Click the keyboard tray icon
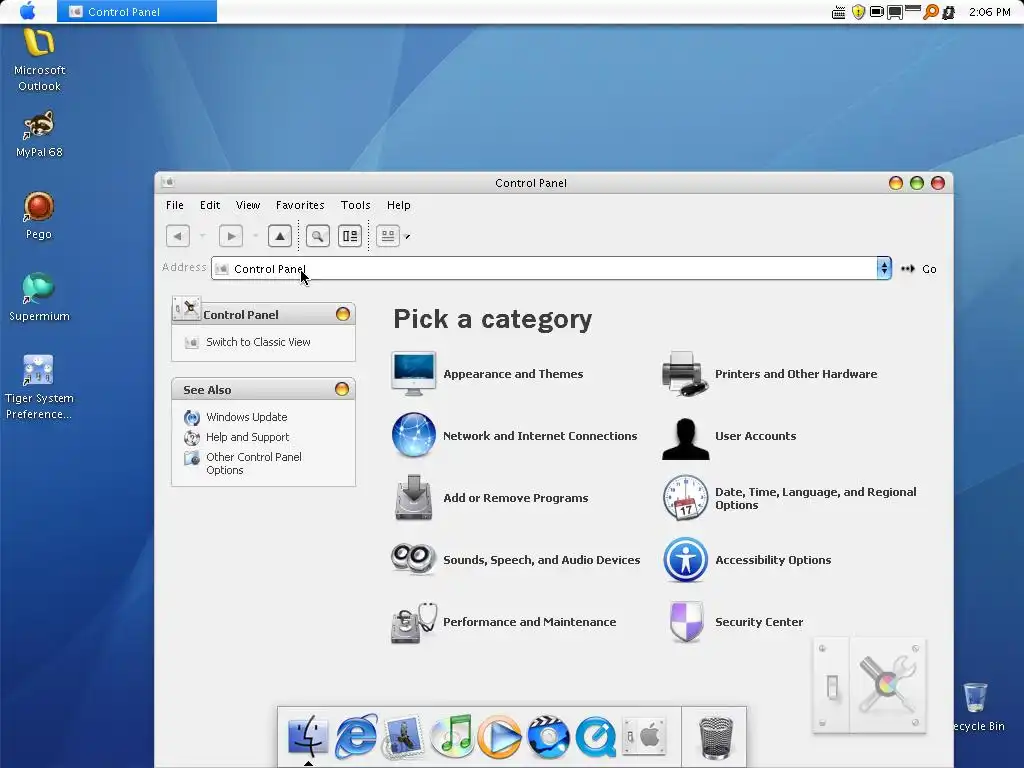This screenshot has height=768, width=1024. click(839, 12)
